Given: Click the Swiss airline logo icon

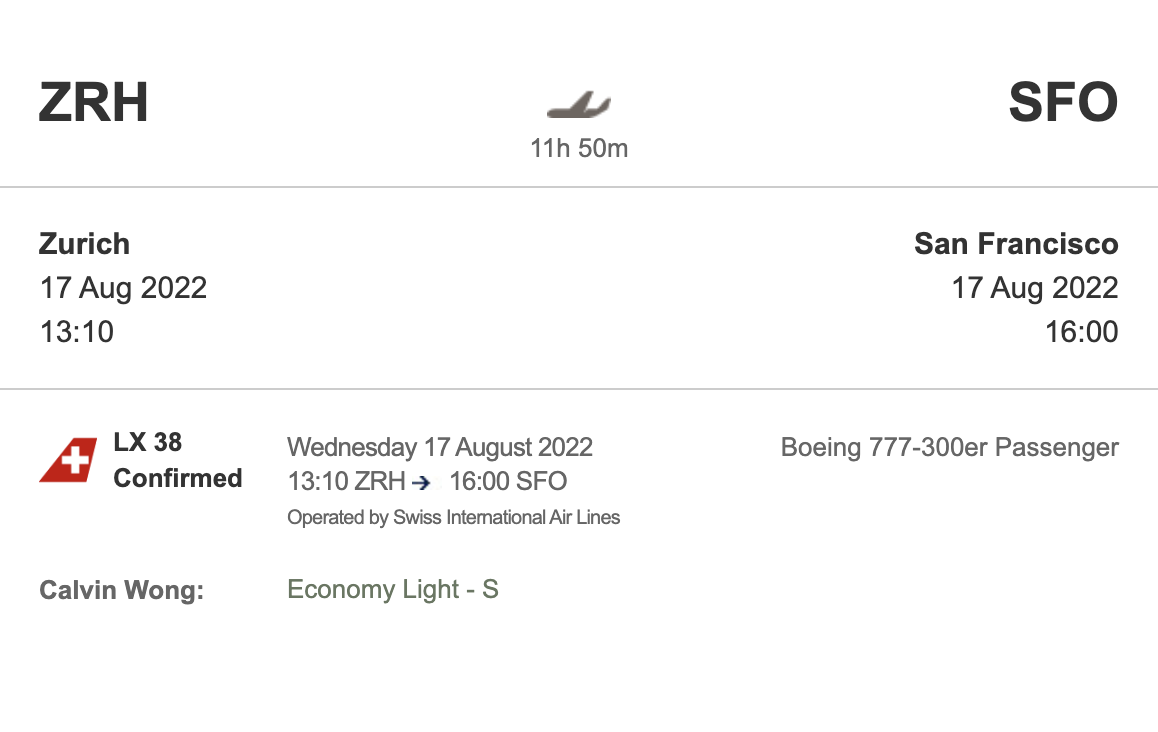Looking at the screenshot, I should (x=68, y=460).
